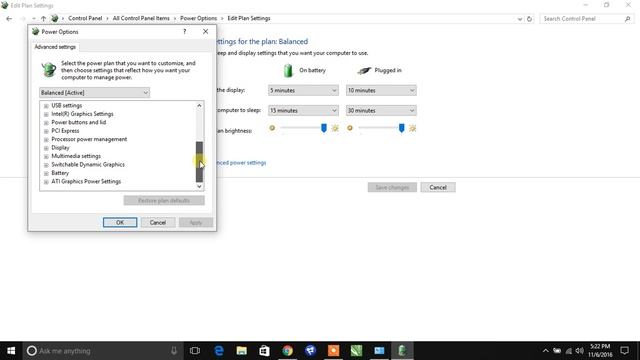Expand the USB settings tree node
640x360 pixels.
pos(46,106)
